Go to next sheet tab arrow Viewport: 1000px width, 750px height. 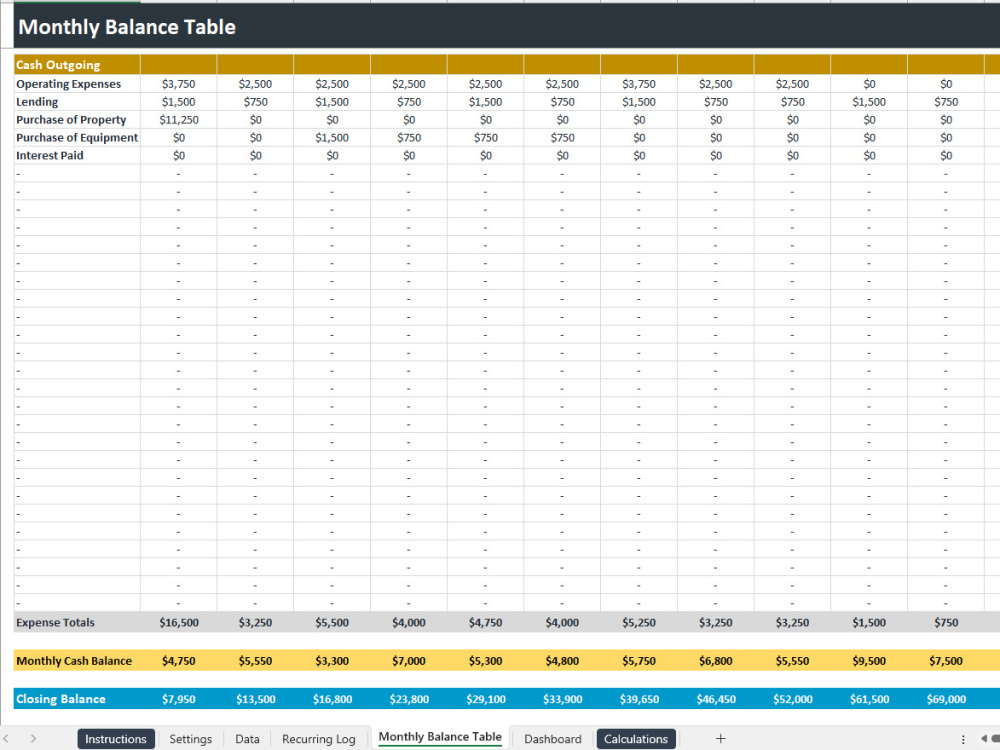click(x=33, y=739)
